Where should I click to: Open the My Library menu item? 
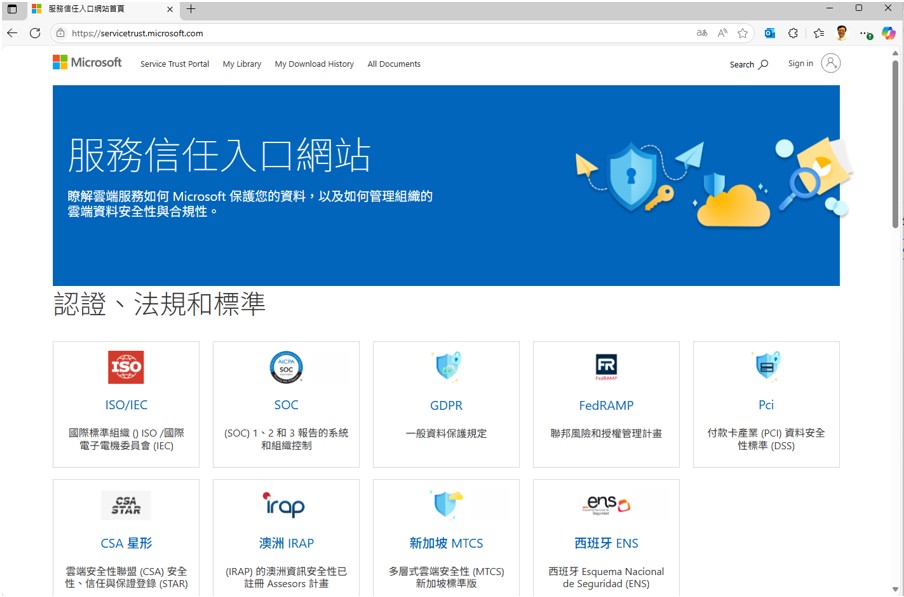pyautogui.click(x=242, y=64)
